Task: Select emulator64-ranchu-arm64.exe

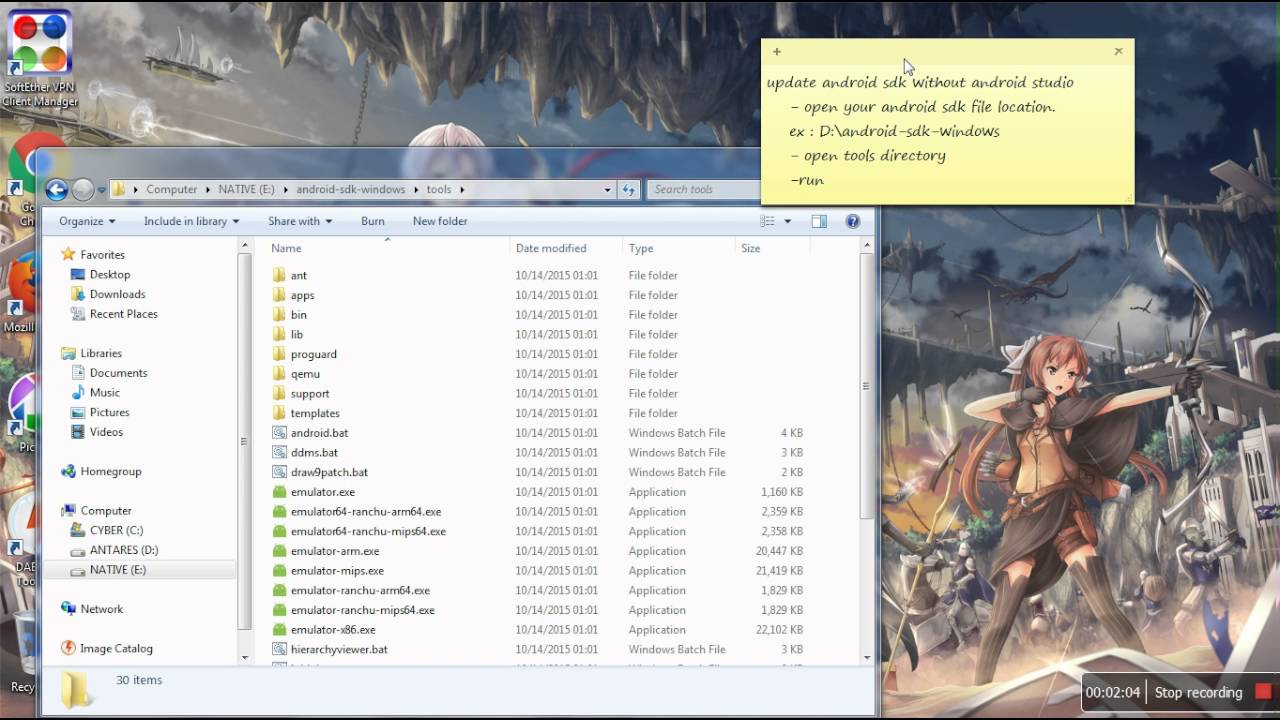Action: coord(366,511)
